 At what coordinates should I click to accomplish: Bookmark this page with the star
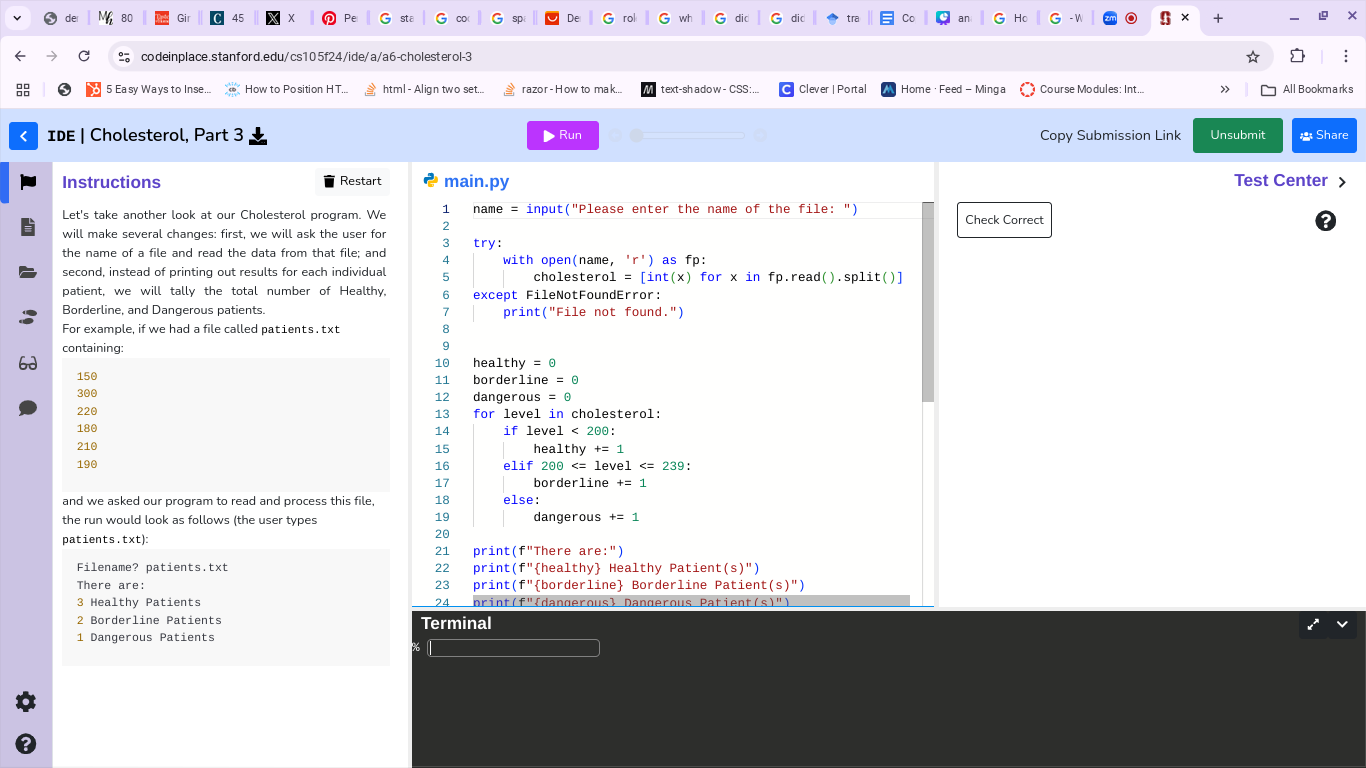click(x=1253, y=57)
